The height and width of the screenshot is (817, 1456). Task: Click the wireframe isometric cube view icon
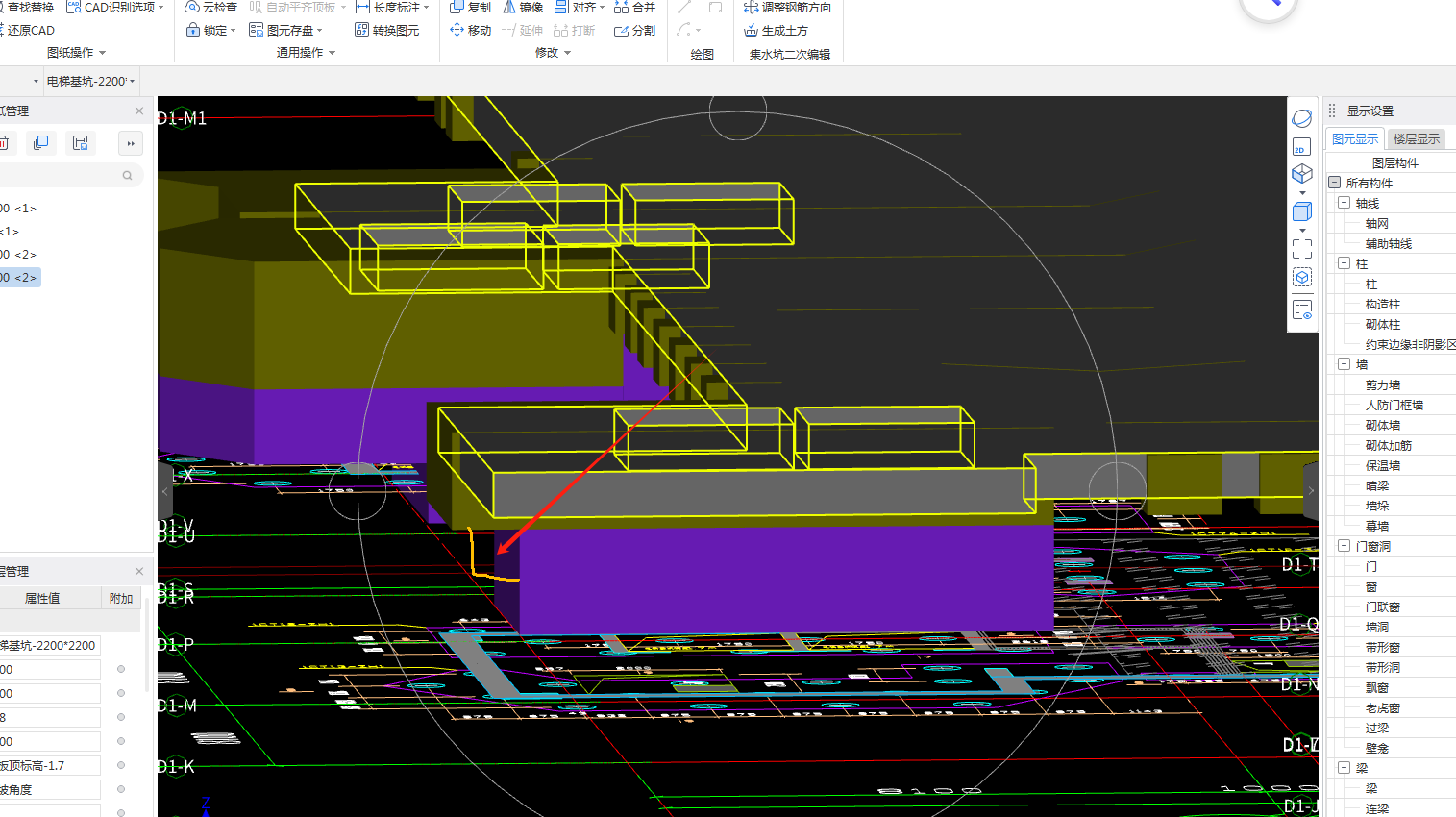[x=1302, y=174]
